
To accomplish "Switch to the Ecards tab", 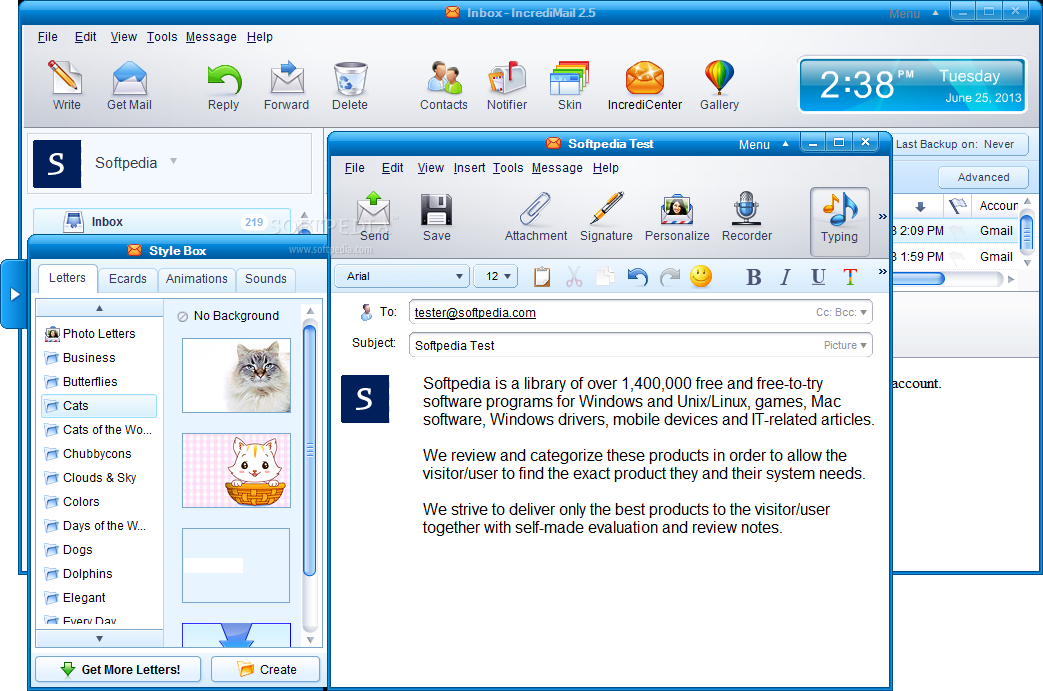I will tap(128, 279).
